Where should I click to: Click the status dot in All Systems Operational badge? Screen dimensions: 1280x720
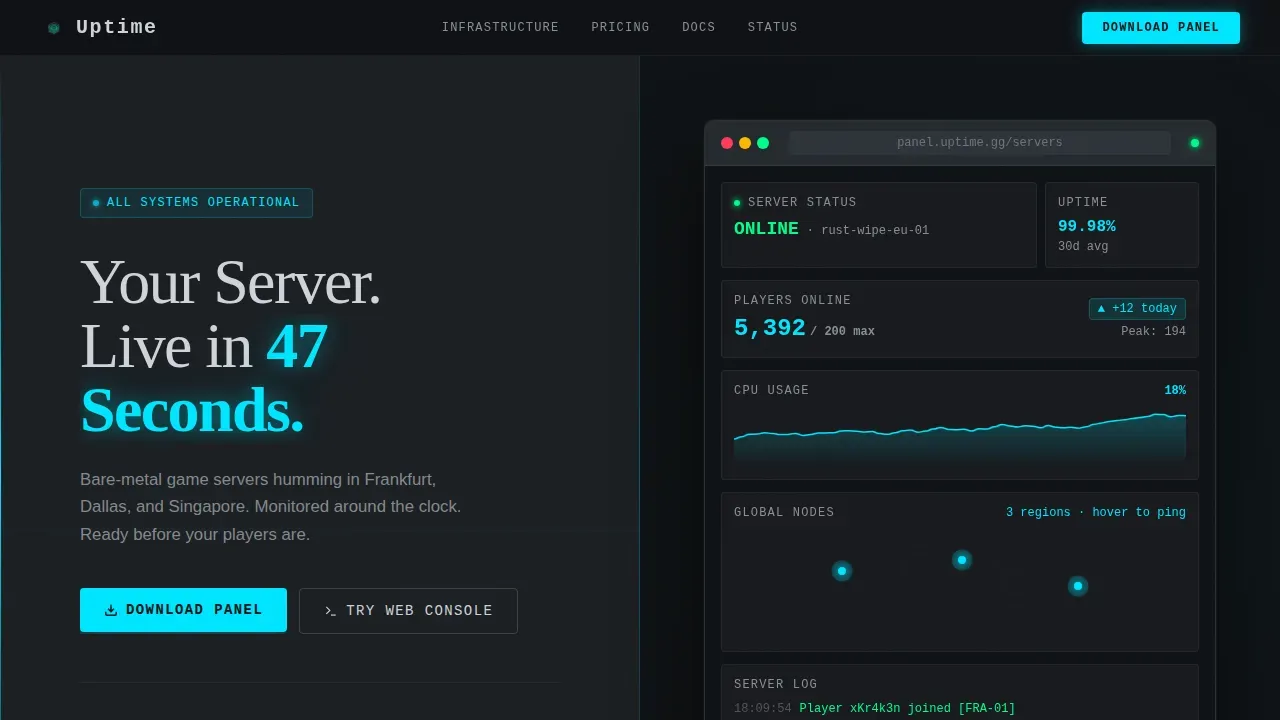[96, 203]
